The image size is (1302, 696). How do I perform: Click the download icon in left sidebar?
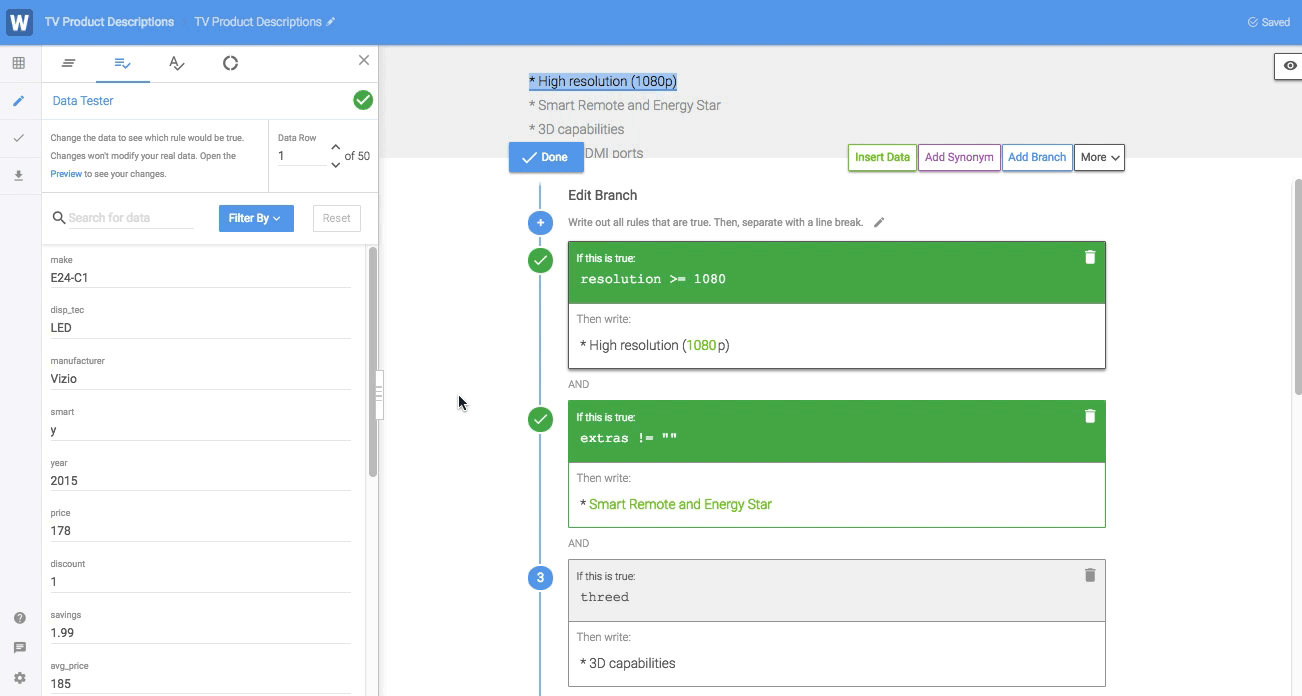coord(18,176)
